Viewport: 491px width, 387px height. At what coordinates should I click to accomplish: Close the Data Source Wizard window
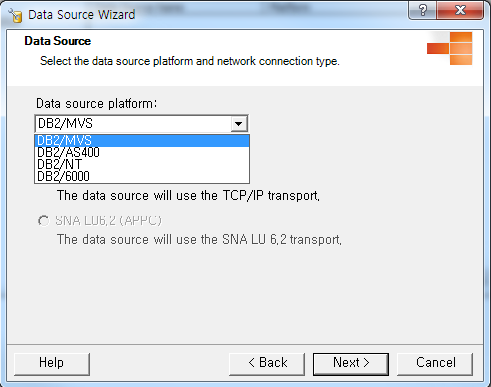(x=460, y=10)
